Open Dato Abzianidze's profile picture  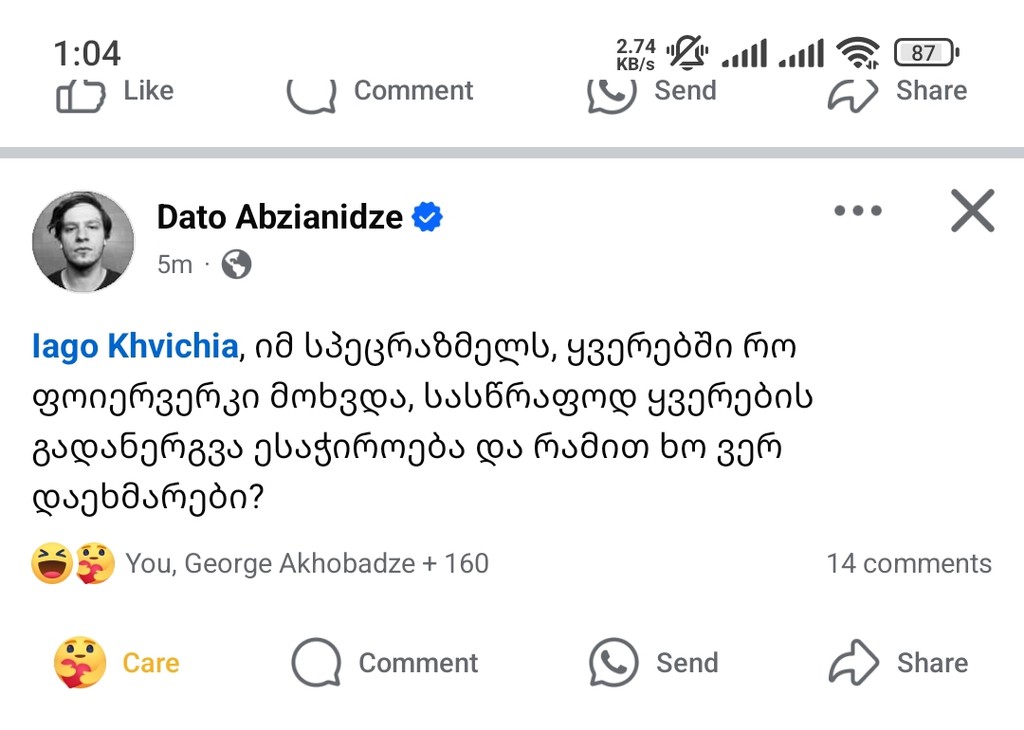click(x=83, y=241)
